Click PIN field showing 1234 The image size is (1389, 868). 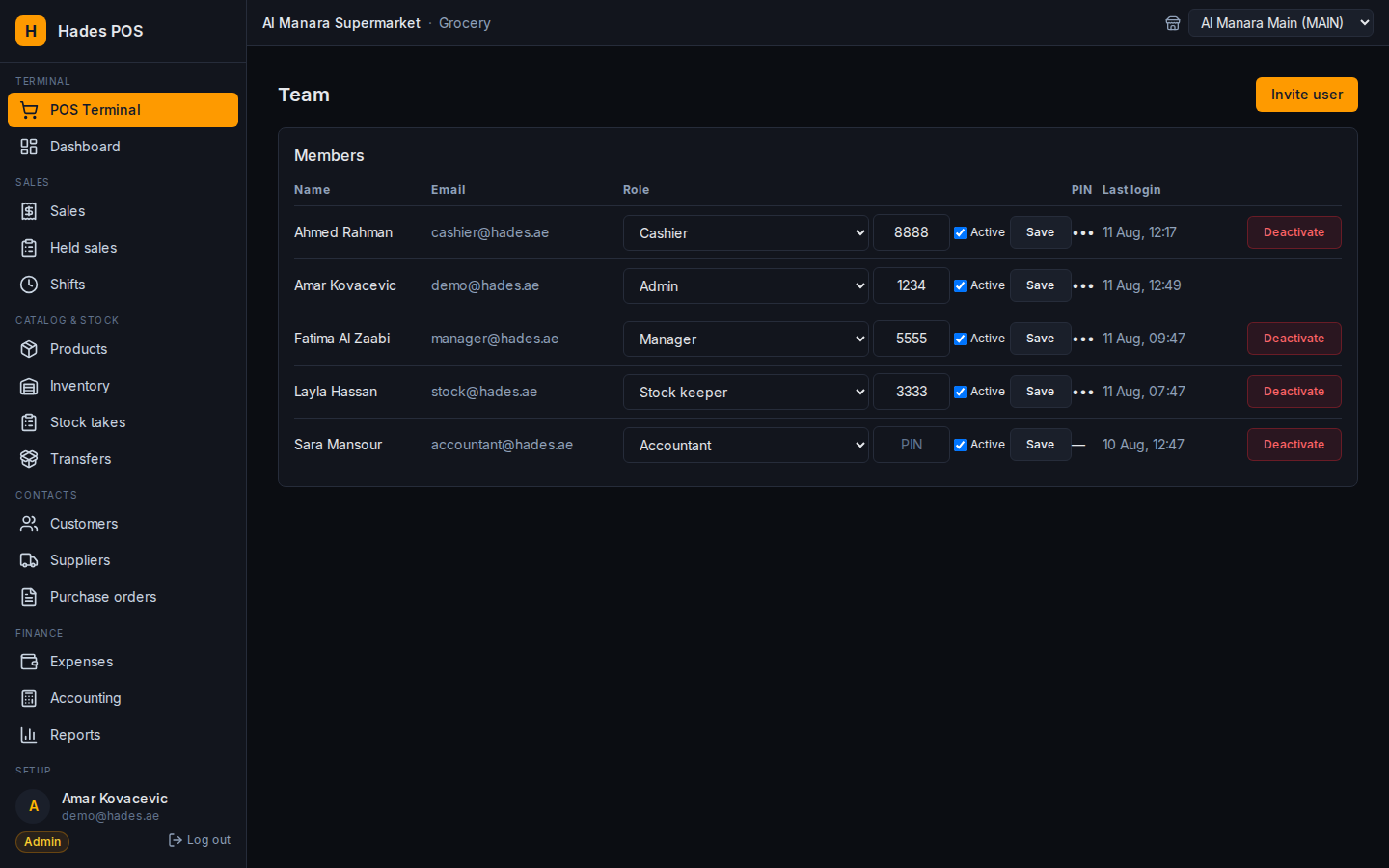[x=912, y=285]
